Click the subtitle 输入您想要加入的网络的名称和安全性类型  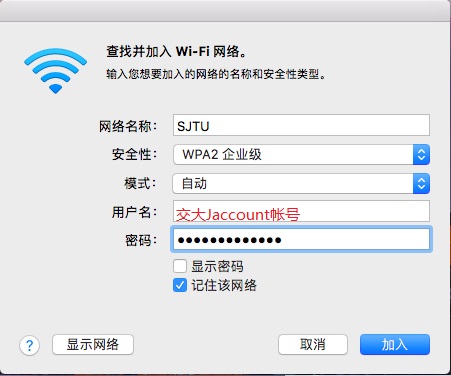point(216,74)
